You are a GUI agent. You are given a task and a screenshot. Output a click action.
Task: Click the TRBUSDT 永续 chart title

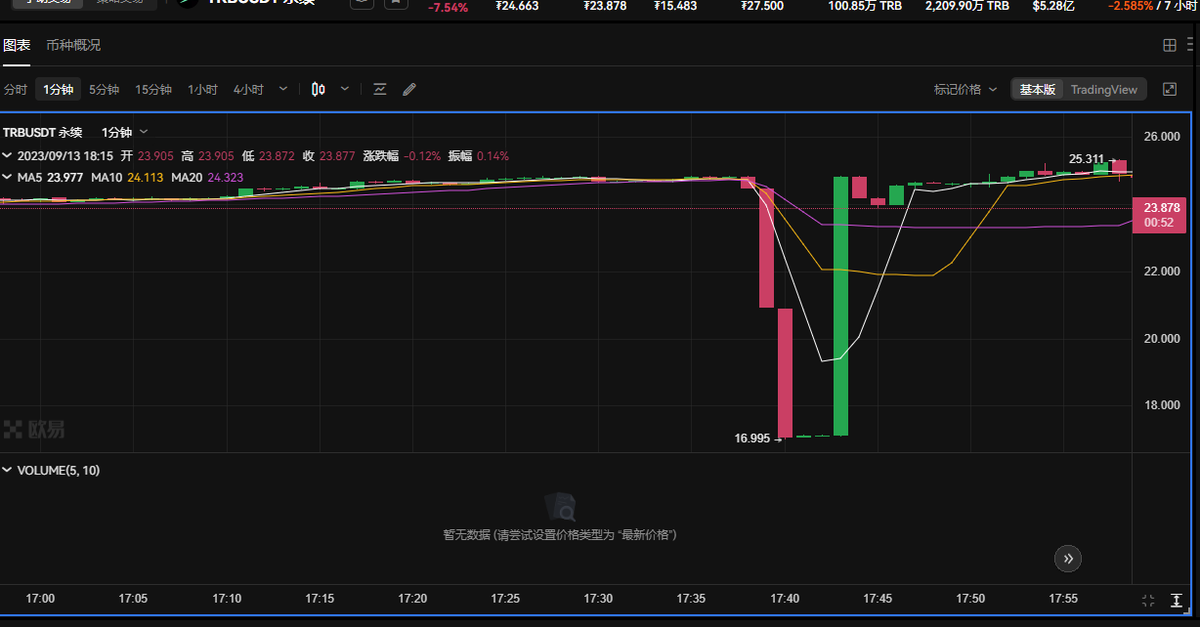tap(42, 132)
